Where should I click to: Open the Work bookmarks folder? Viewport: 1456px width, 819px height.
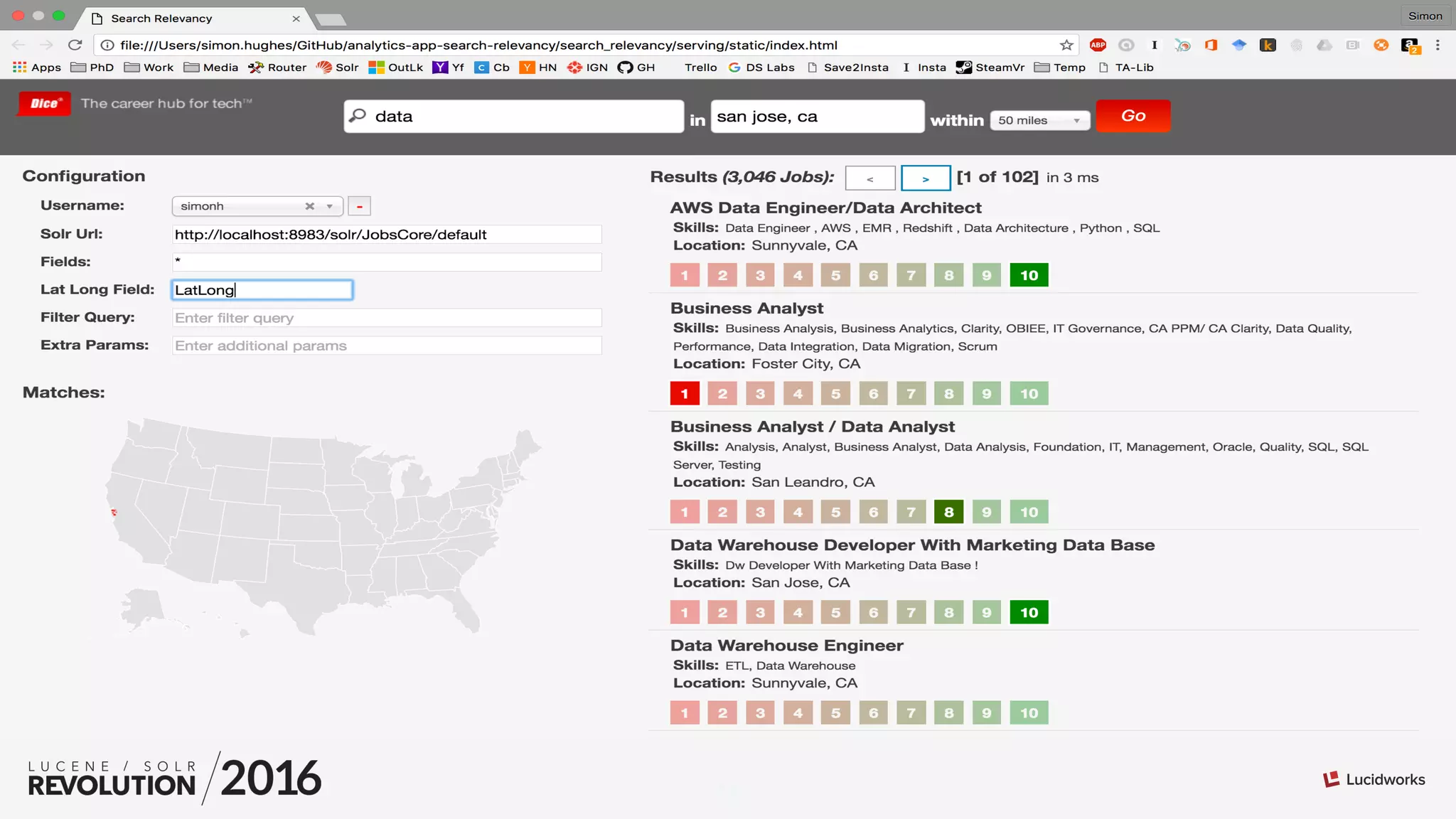(149, 68)
